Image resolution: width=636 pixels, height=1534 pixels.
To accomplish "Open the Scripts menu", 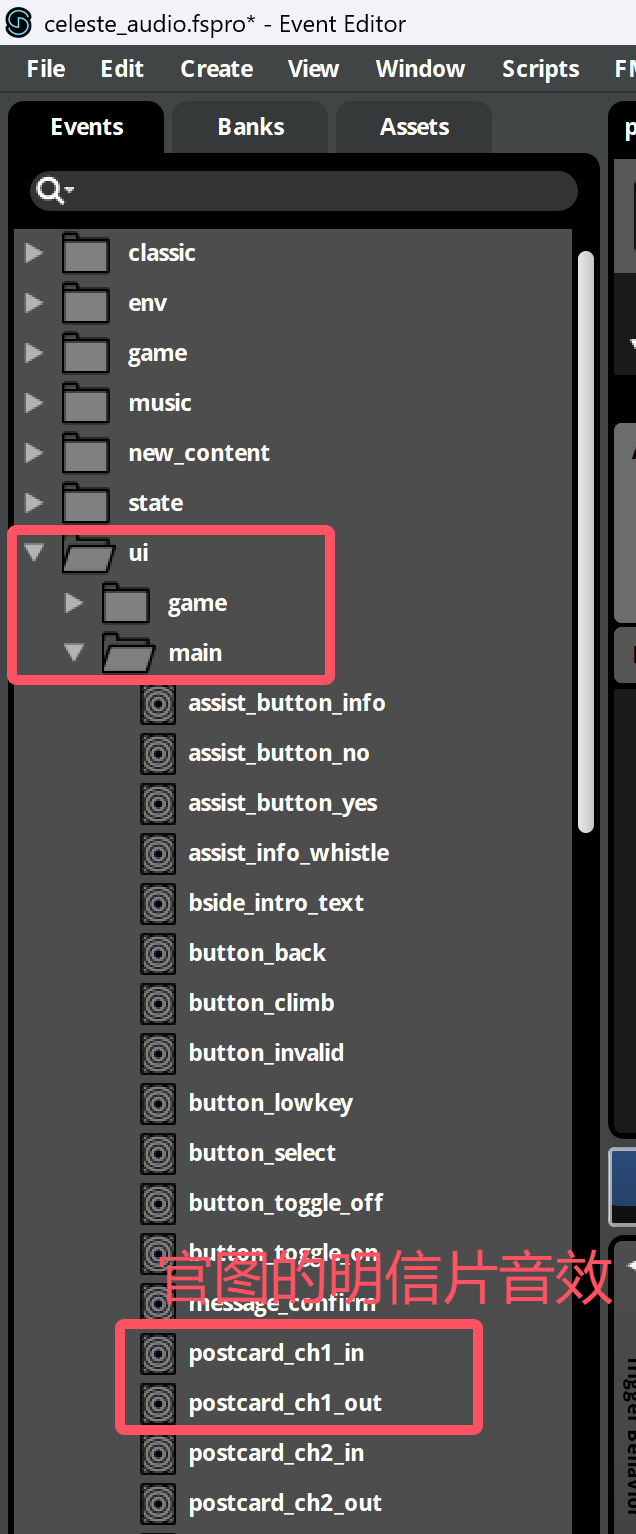I will pos(540,69).
